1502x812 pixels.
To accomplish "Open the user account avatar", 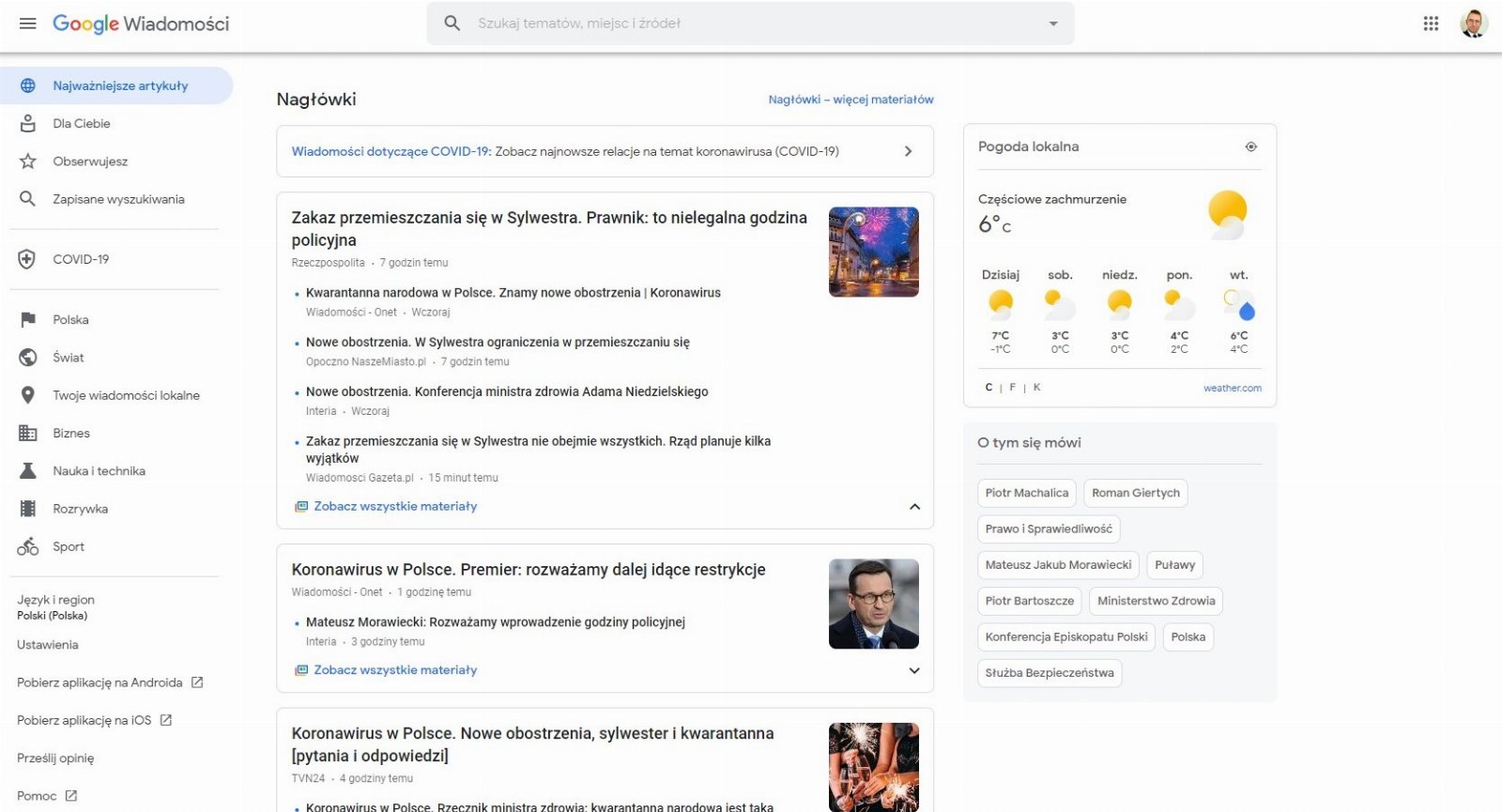I will 1473,23.
